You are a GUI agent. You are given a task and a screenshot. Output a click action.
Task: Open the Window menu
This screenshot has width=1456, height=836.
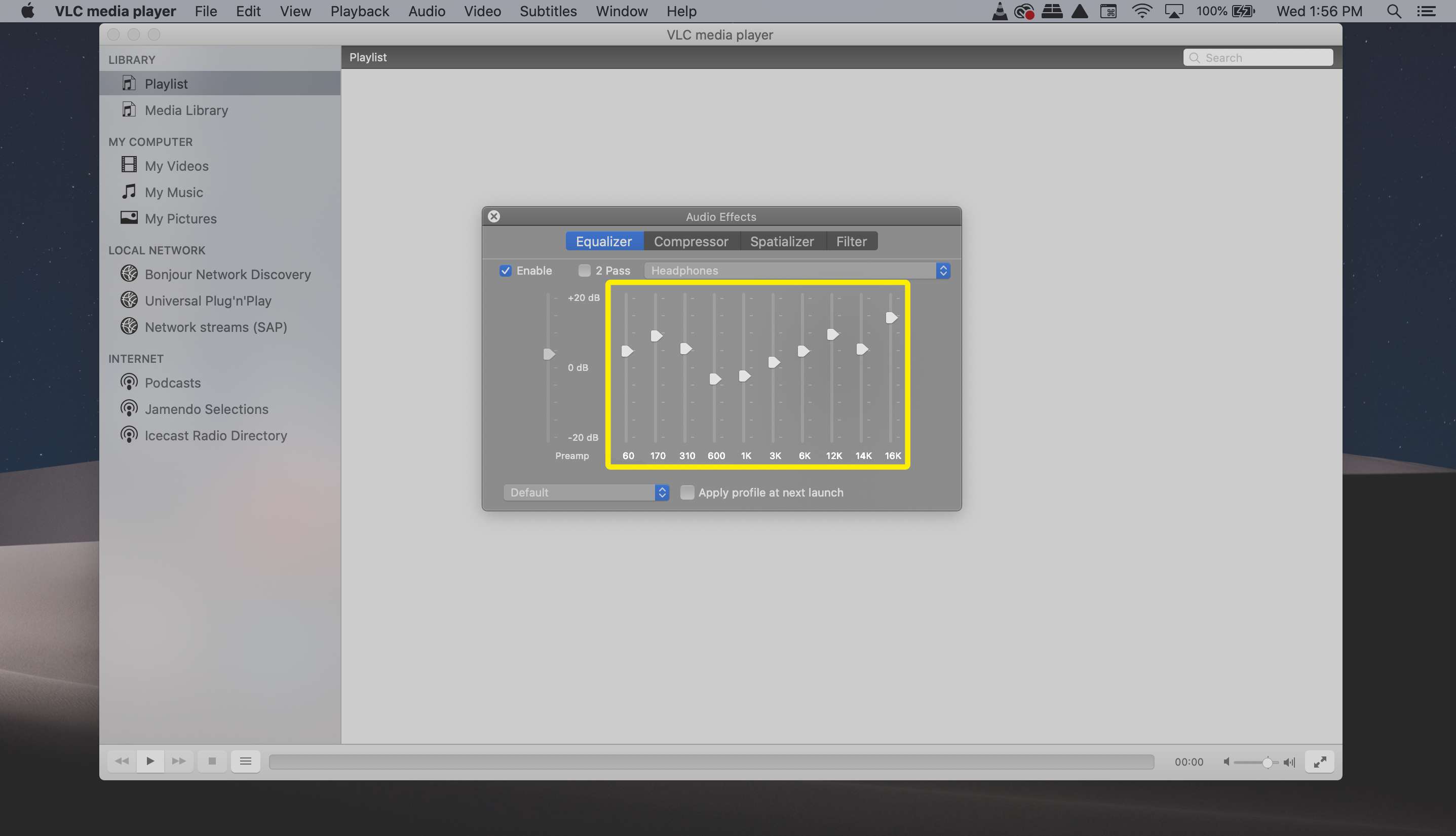click(621, 11)
